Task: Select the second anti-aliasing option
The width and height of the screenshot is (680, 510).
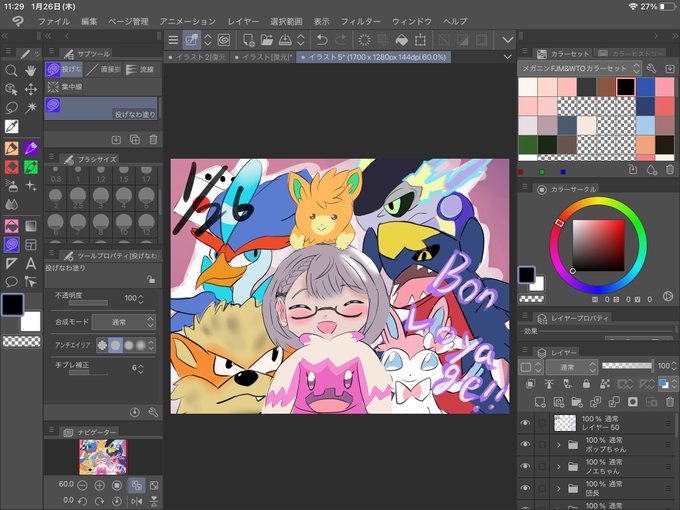Action: pos(115,345)
